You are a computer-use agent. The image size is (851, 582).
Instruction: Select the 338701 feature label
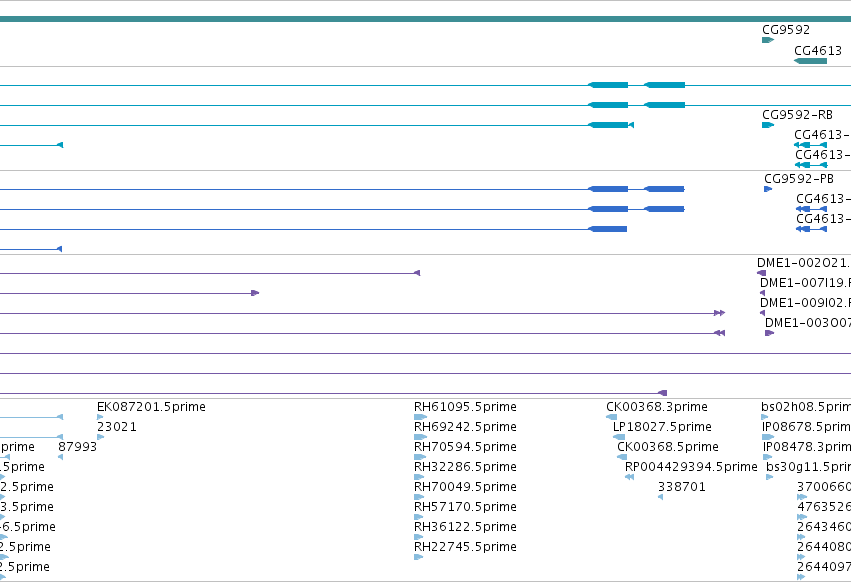coord(682,486)
